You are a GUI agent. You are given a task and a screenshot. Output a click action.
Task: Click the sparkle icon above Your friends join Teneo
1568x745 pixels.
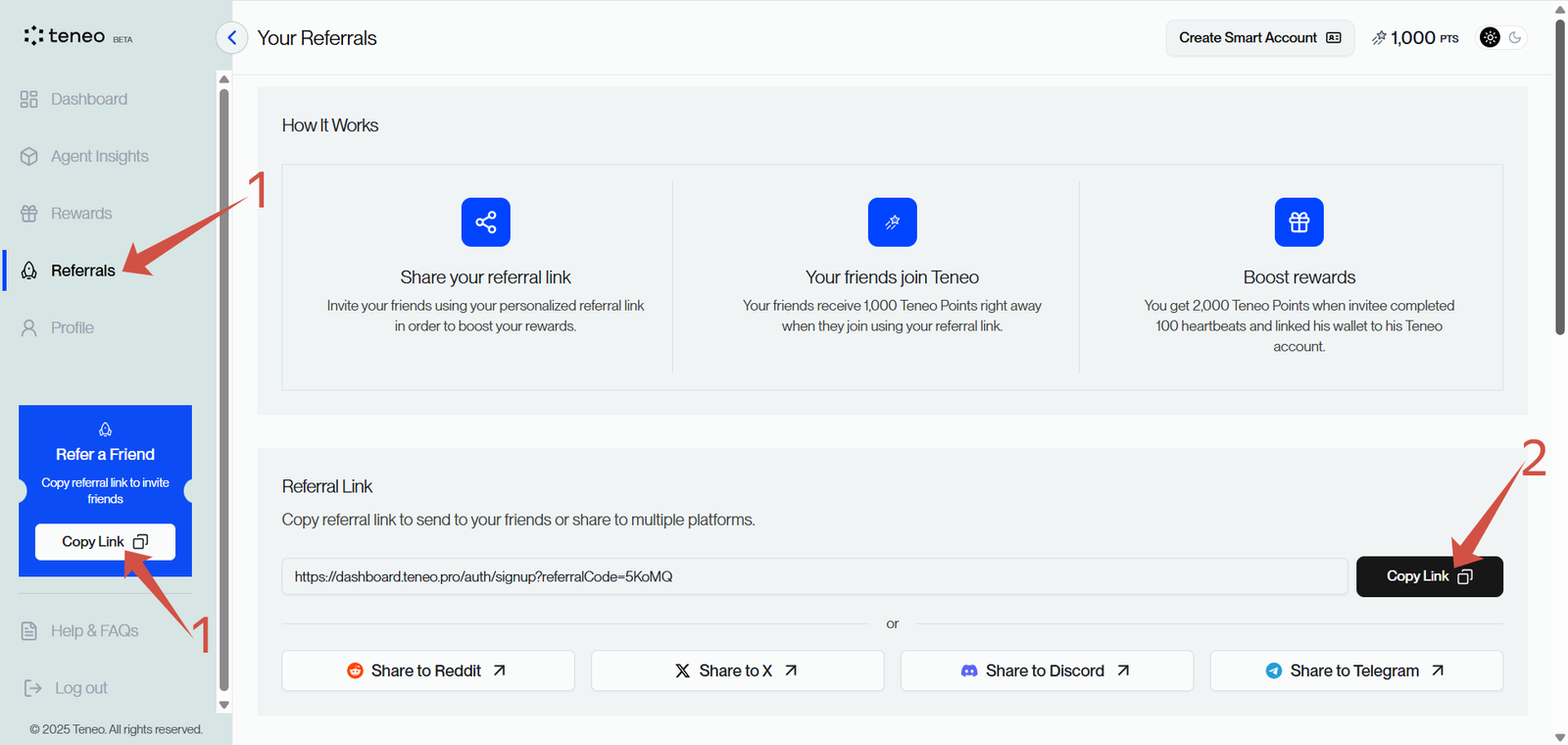pos(892,223)
